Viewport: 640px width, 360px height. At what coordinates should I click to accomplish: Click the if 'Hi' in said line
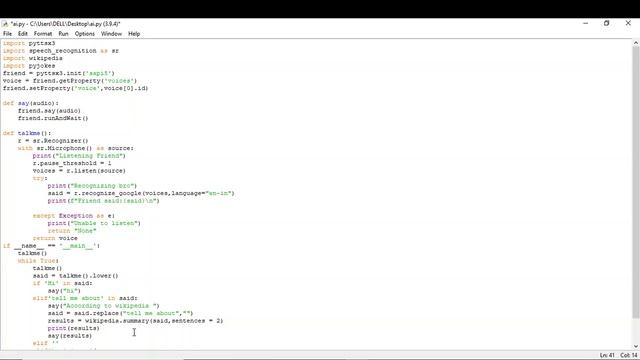point(62,283)
